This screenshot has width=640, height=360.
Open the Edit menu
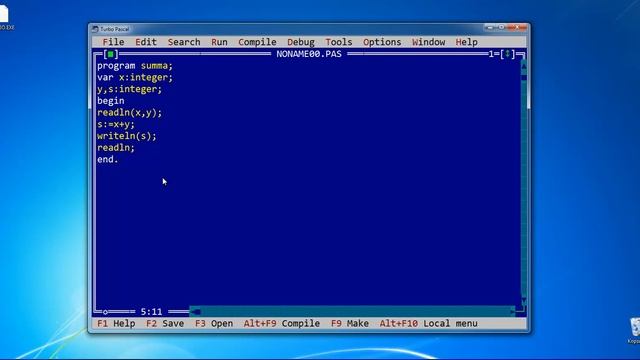(x=146, y=42)
